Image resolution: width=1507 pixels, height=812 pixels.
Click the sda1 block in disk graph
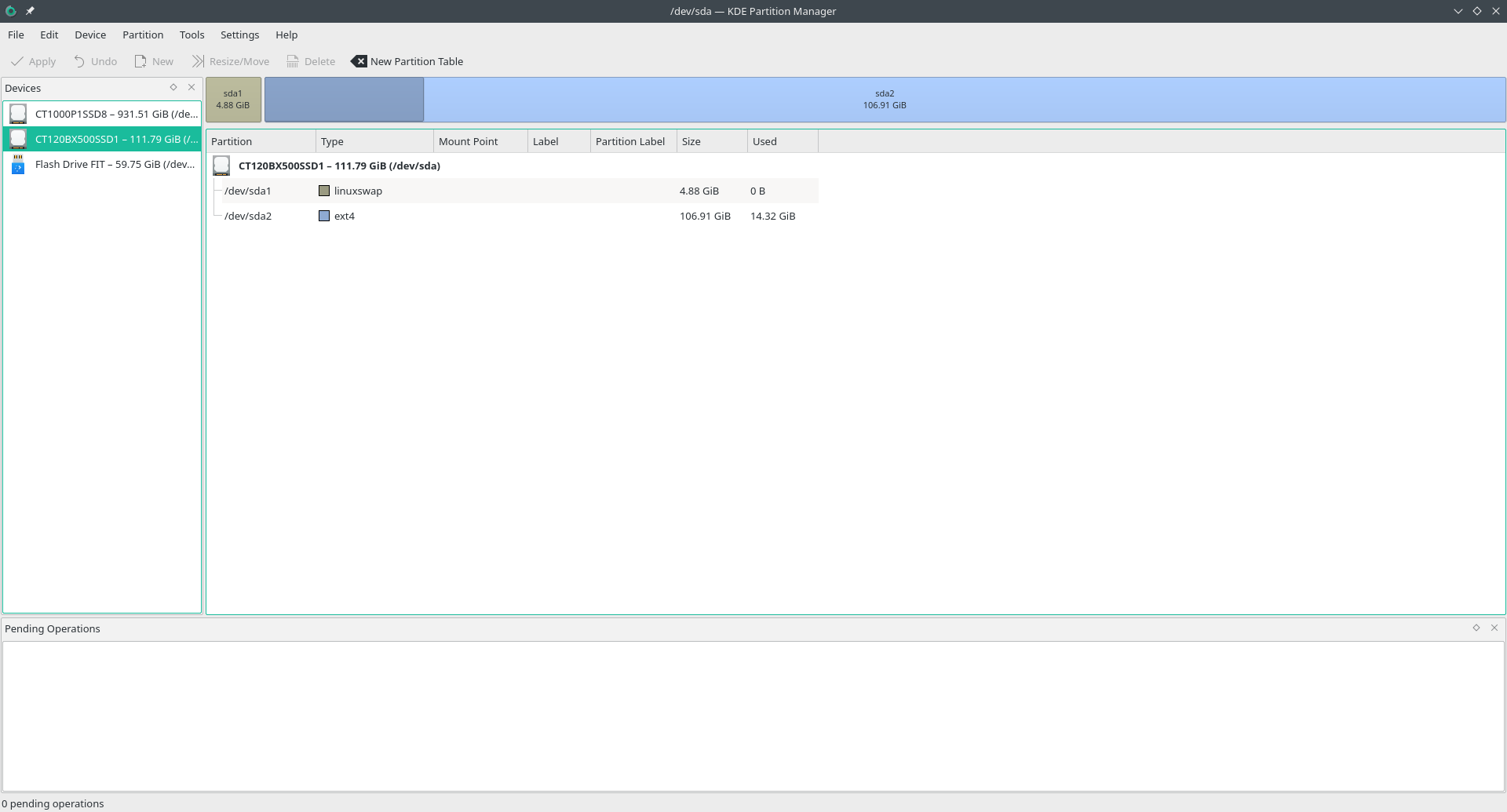click(x=233, y=100)
